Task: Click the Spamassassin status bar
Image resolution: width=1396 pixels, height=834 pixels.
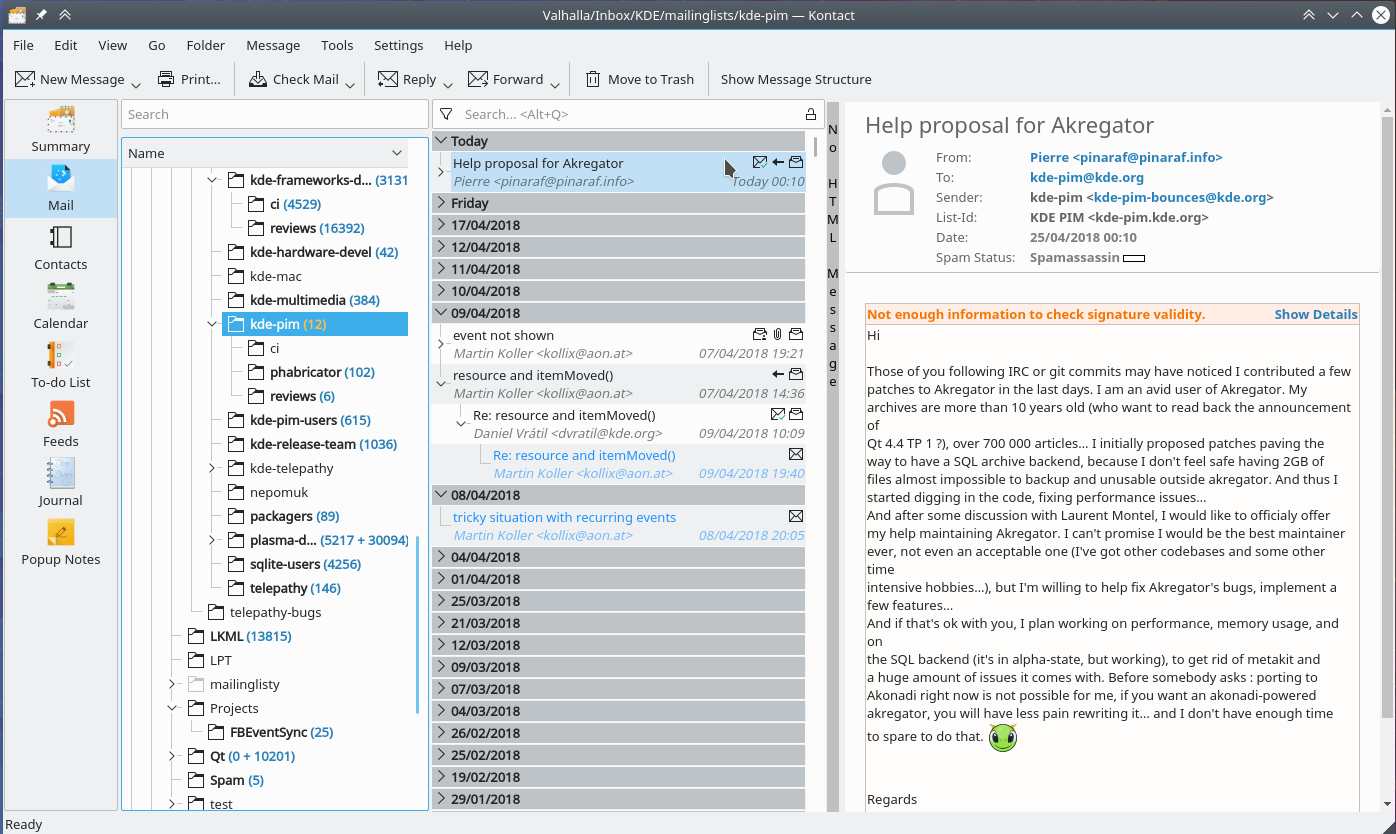Action: click(1134, 258)
